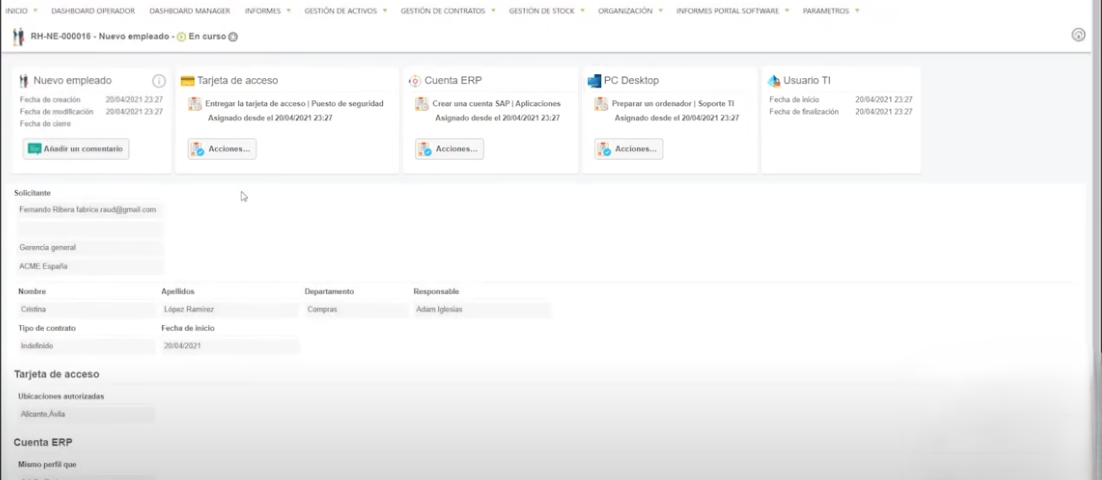
Task: Click the 'Mismo perfil que' label
Action: [48, 465]
